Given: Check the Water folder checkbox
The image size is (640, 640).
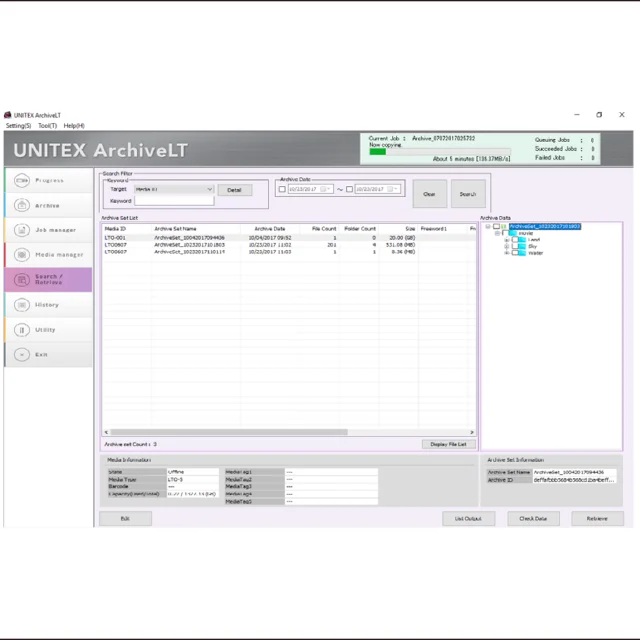Looking at the screenshot, I should tap(515, 253).
